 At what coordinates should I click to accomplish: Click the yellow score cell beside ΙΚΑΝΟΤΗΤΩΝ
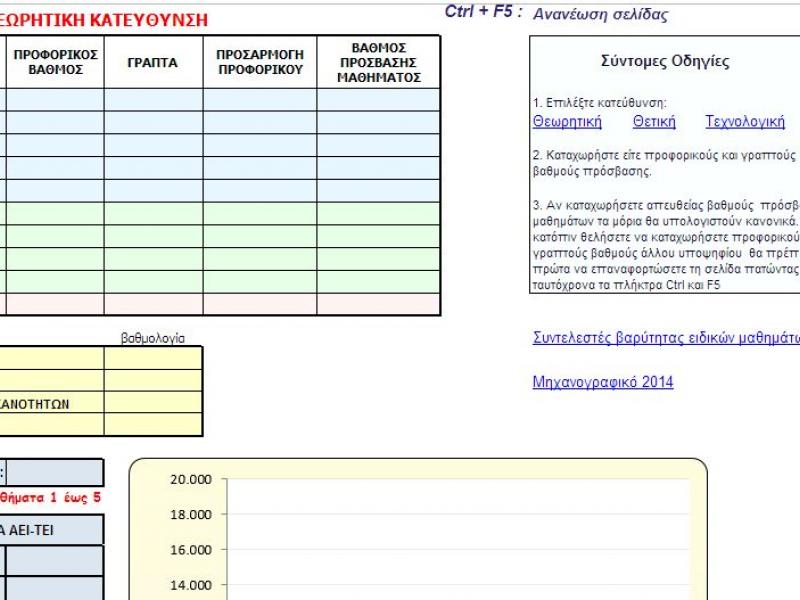tap(153, 403)
